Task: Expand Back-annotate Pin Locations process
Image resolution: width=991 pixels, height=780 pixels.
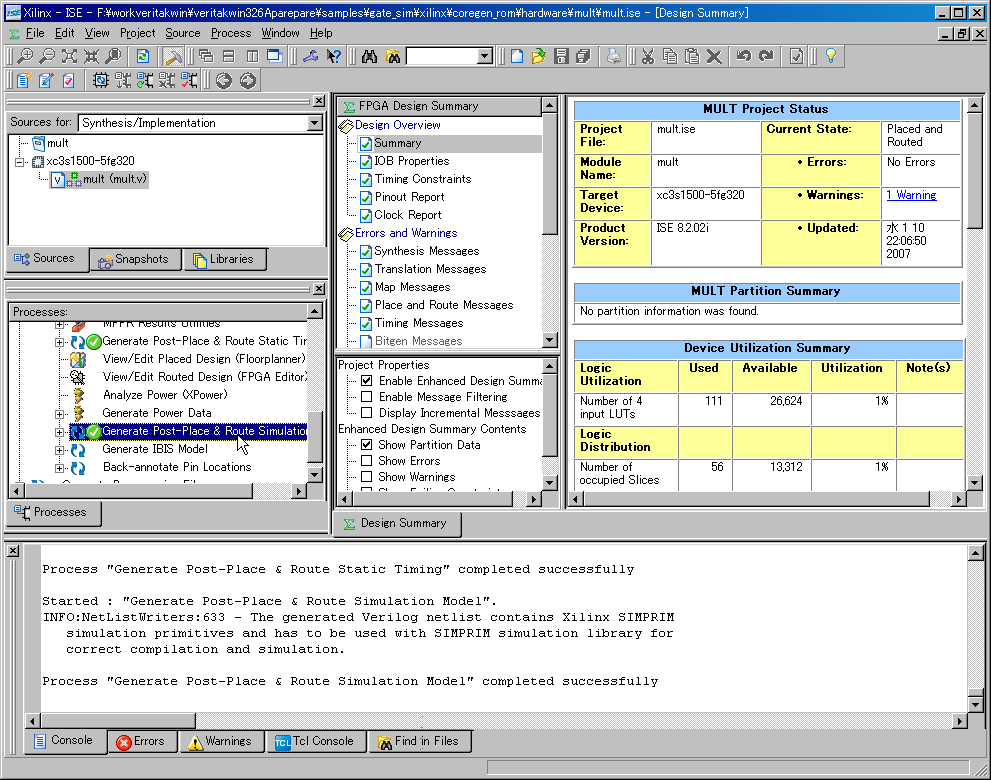Action: click(x=59, y=468)
